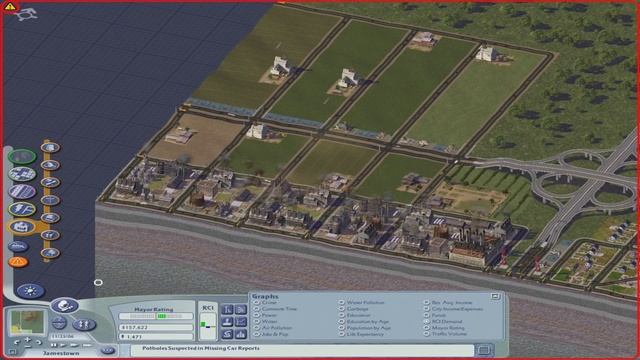Image resolution: width=640 pixels, height=360 pixels.
Task: Click the city minimap thumbnail
Action: point(27,322)
